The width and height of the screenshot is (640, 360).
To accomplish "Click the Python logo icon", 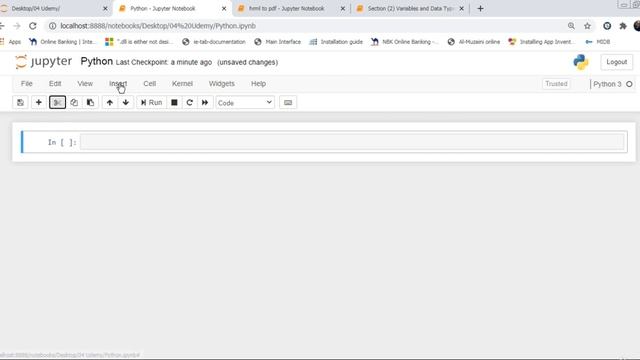I will tap(580, 62).
